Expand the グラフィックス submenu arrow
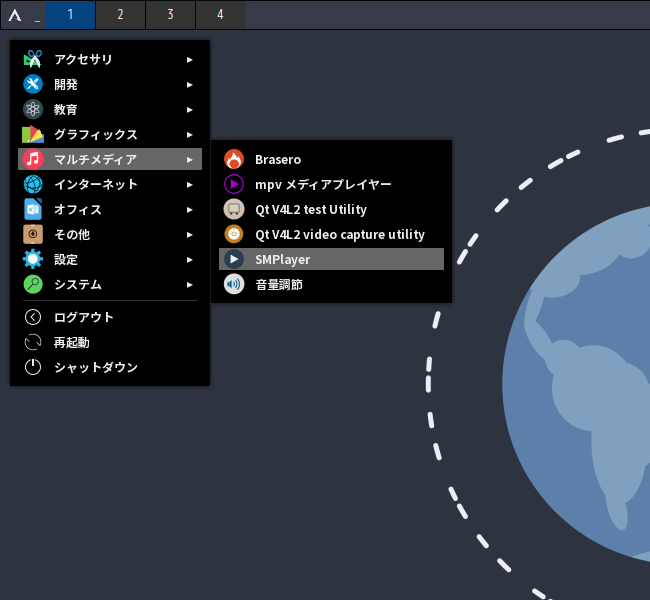 coord(189,135)
